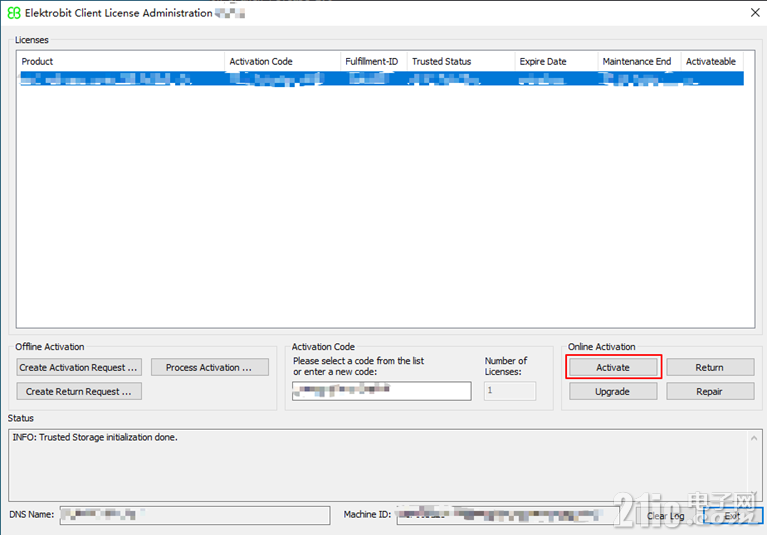Click the Fulfillment-ID column header
767x535 pixels.
(374, 62)
